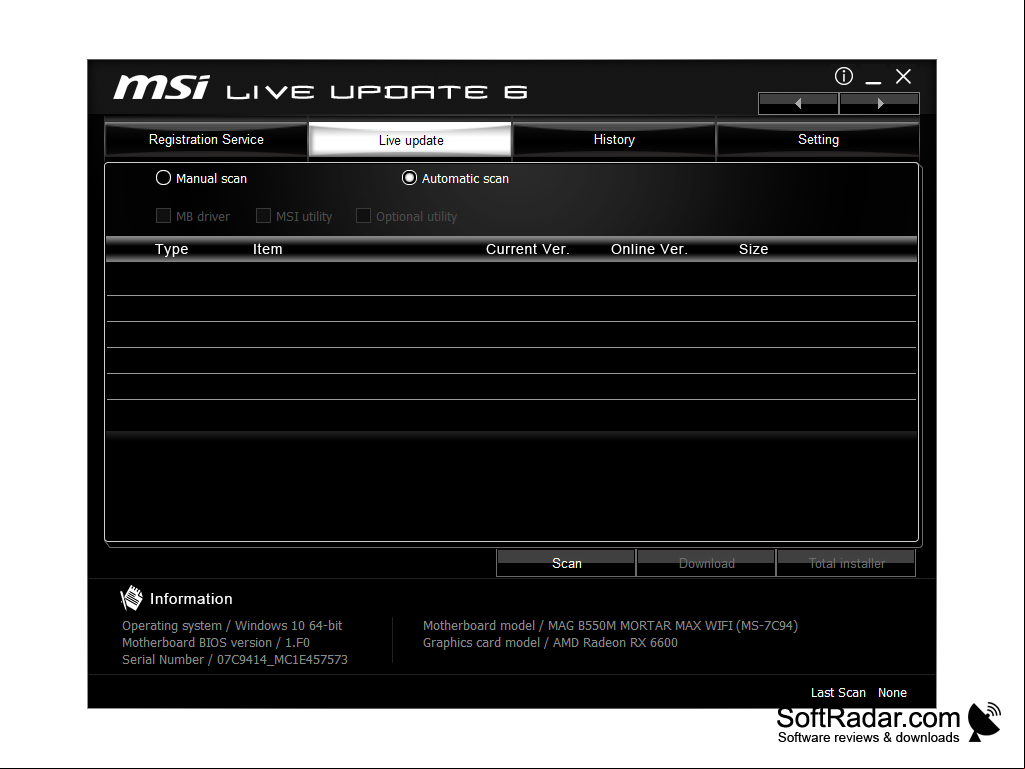
Task: Open the Setting tab
Action: click(x=818, y=139)
